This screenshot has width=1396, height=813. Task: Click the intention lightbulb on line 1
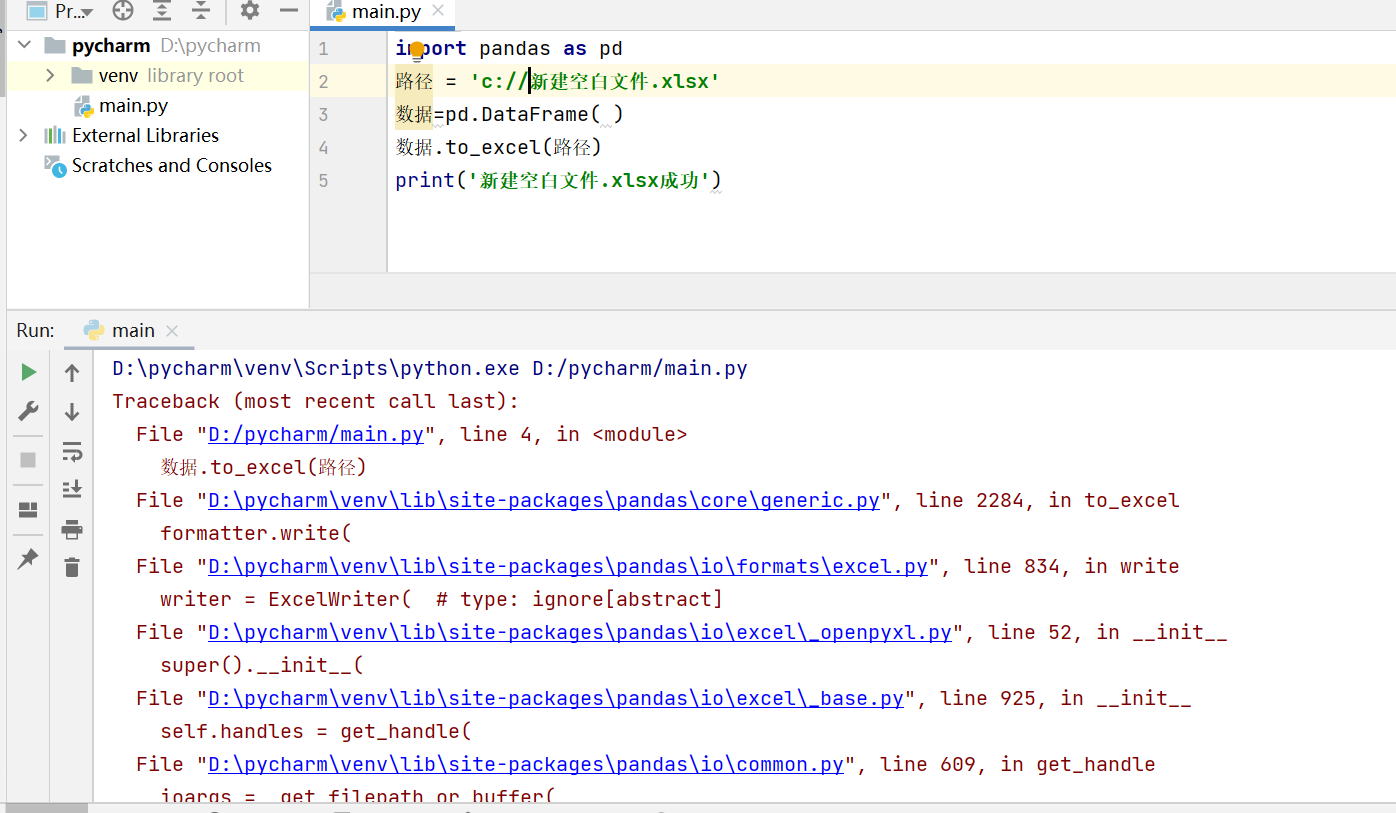[417, 49]
